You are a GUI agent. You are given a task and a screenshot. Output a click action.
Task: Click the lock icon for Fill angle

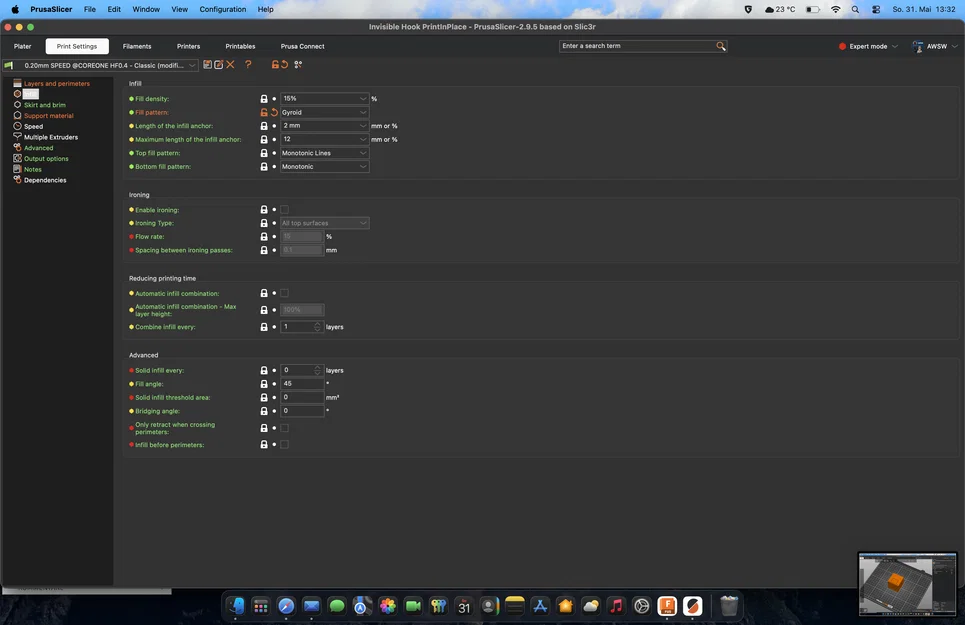click(264, 384)
